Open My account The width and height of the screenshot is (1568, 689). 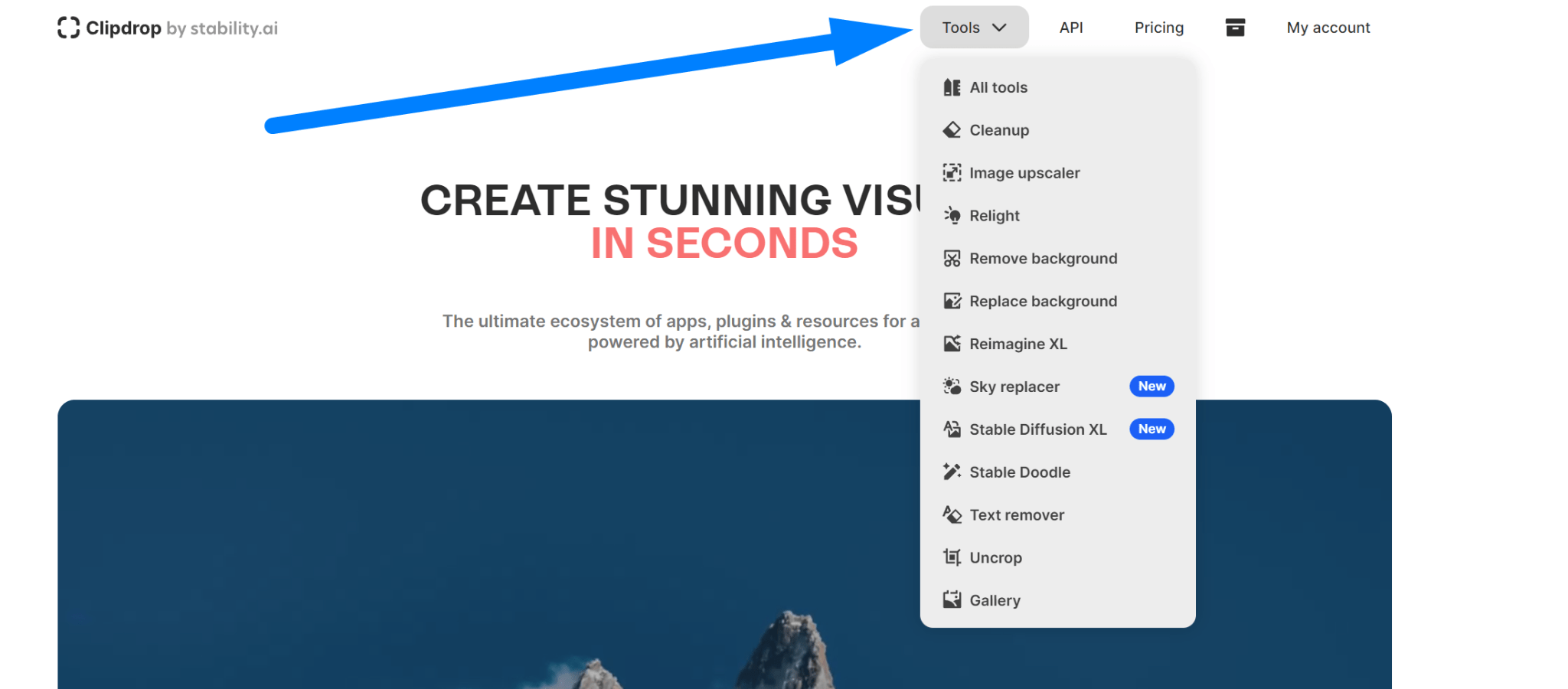coord(1328,28)
